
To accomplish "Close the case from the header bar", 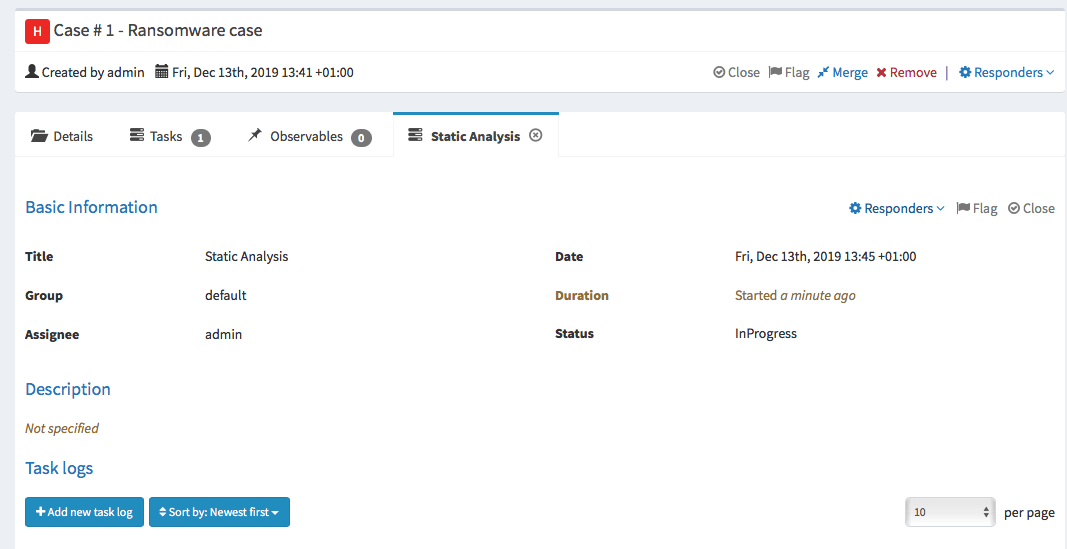I will (736, 72).
